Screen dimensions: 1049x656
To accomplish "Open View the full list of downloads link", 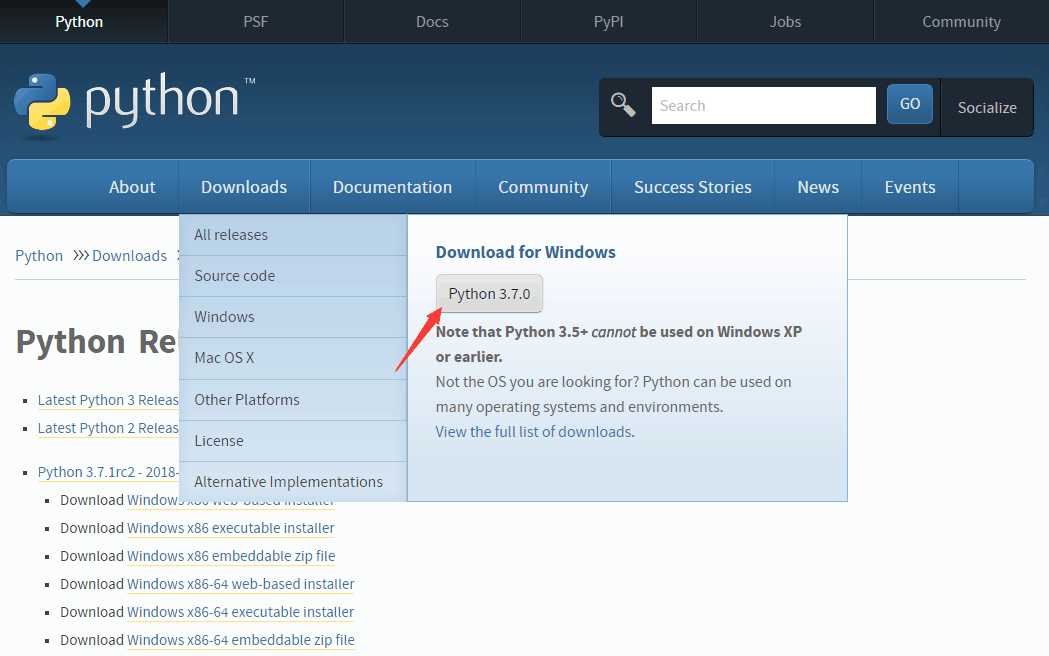I will click(x=535, y=432).
